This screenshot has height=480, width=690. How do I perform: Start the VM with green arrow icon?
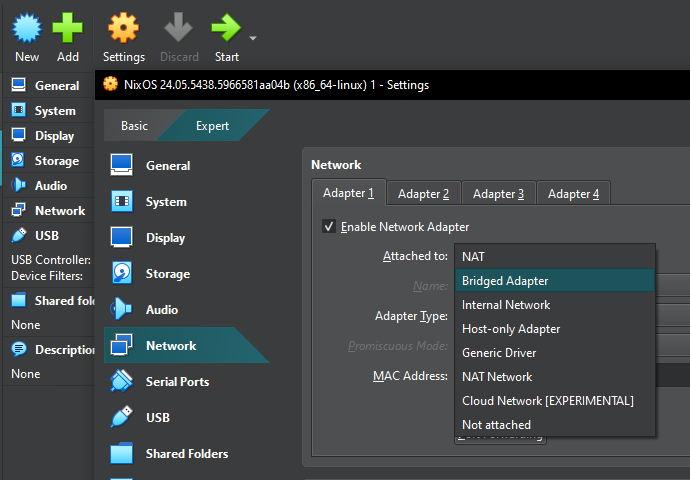226,28
